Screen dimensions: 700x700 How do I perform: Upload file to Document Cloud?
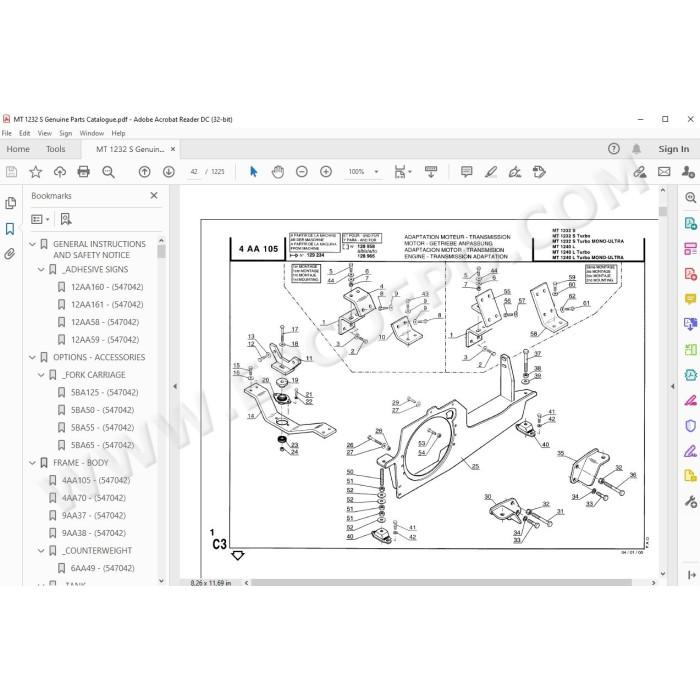[x=59, y=172]
